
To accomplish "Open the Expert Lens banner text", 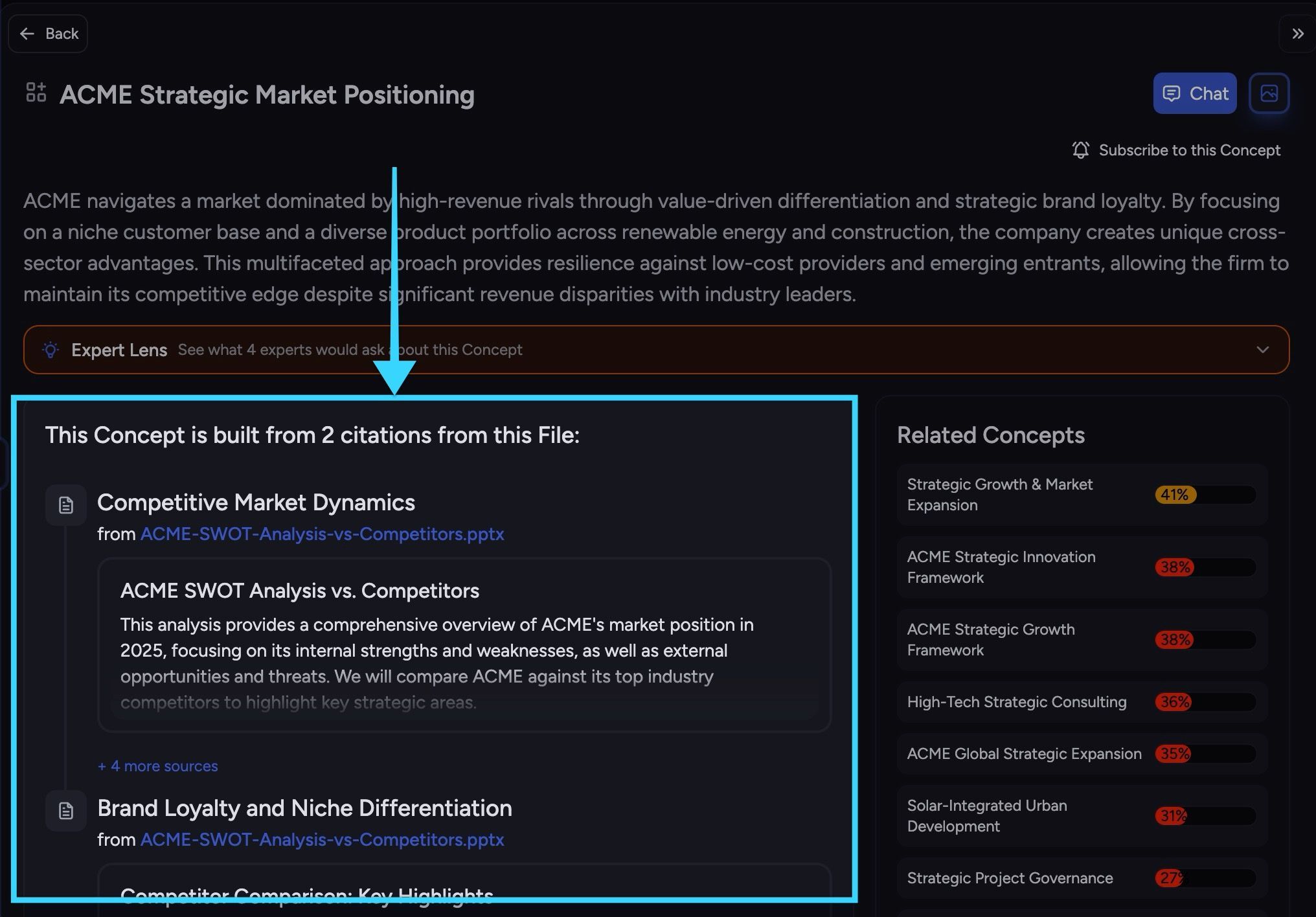I will pyautogui.click(x=350, y=350).
